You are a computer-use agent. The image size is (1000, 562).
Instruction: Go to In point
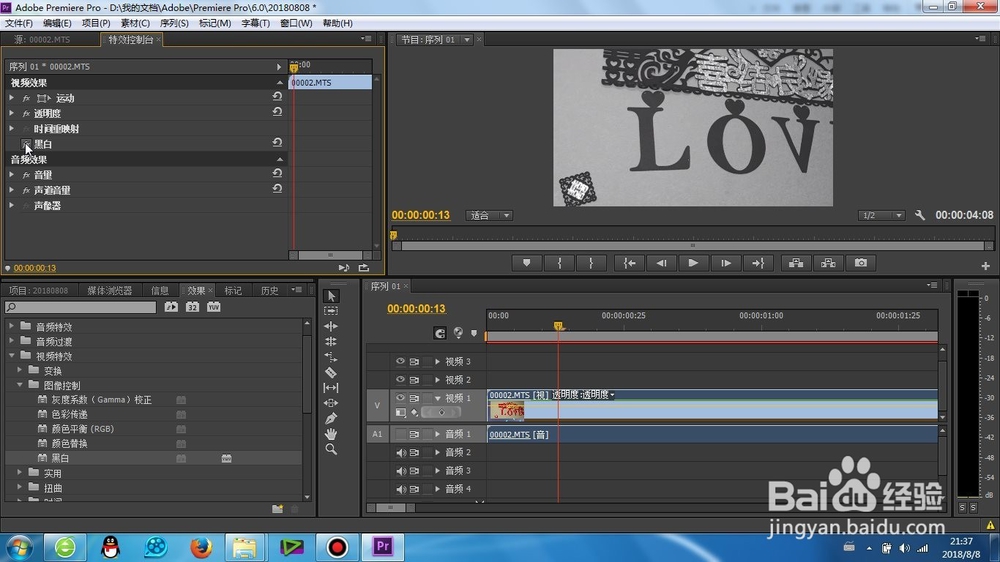pyautogui.click(x=629, y=263)
